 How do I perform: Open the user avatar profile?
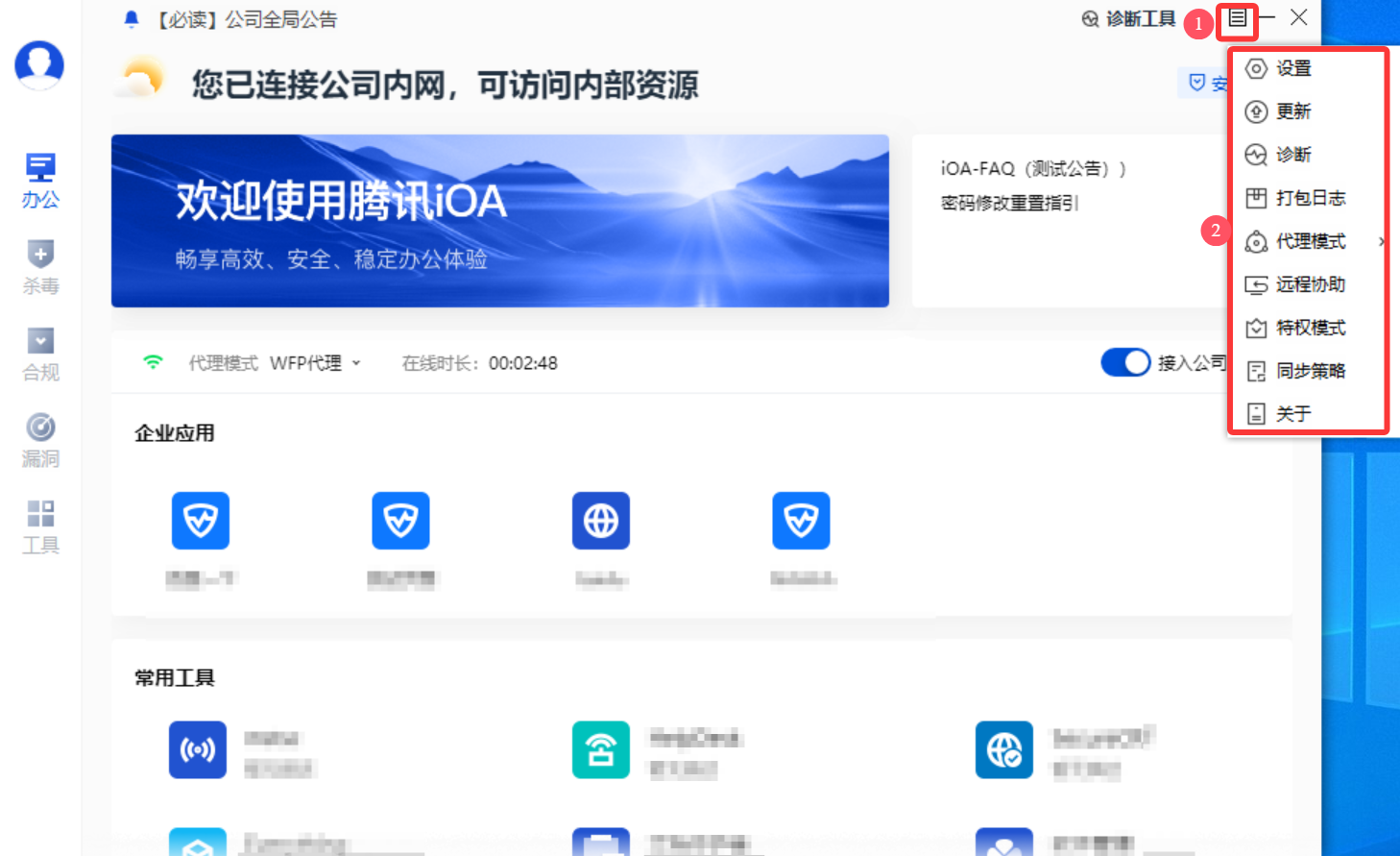point(39,65)
